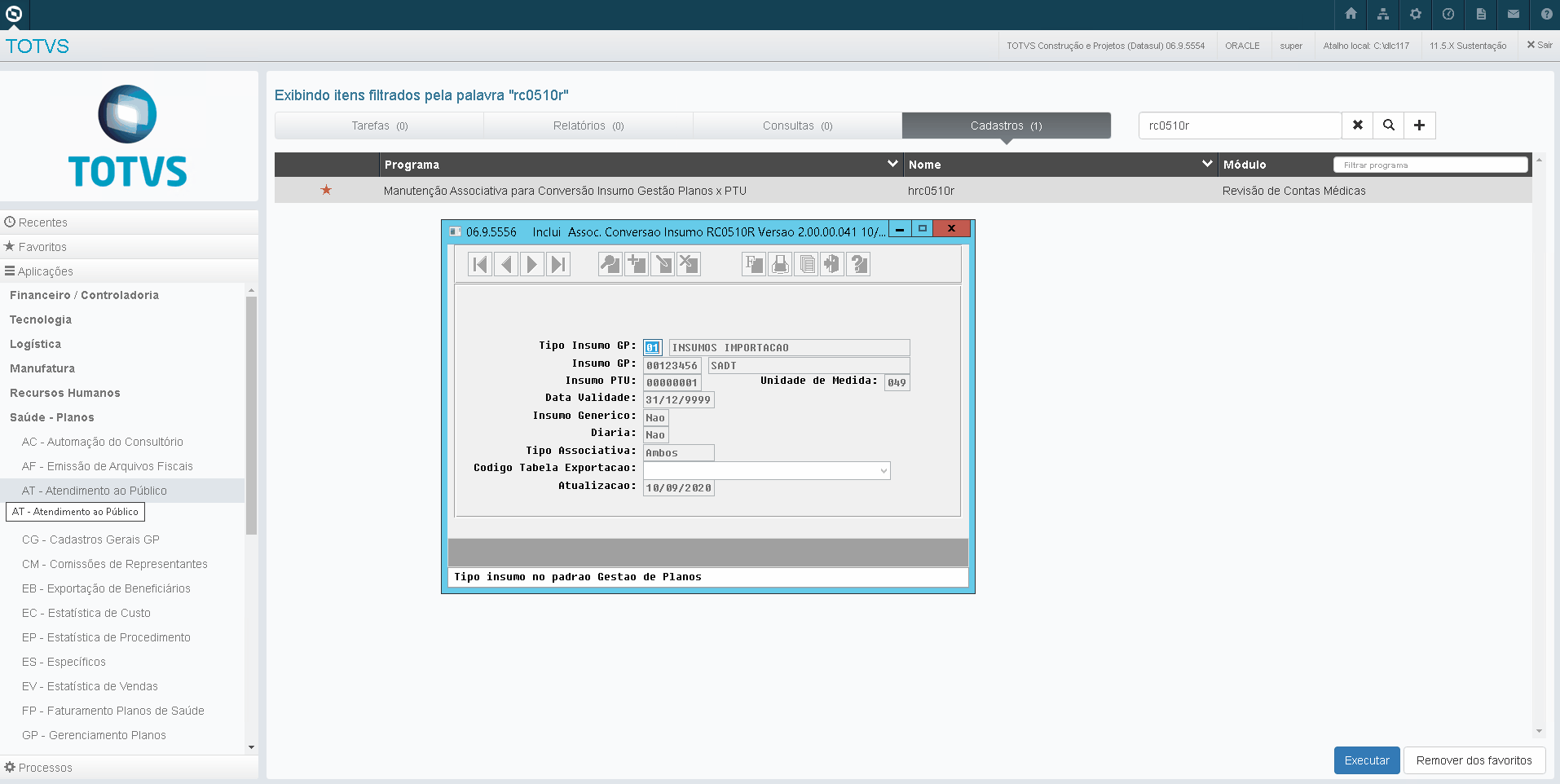Open the Programa column sort dropdown arrow
This screenshot has width=1560, height=784.
(892, 164)
